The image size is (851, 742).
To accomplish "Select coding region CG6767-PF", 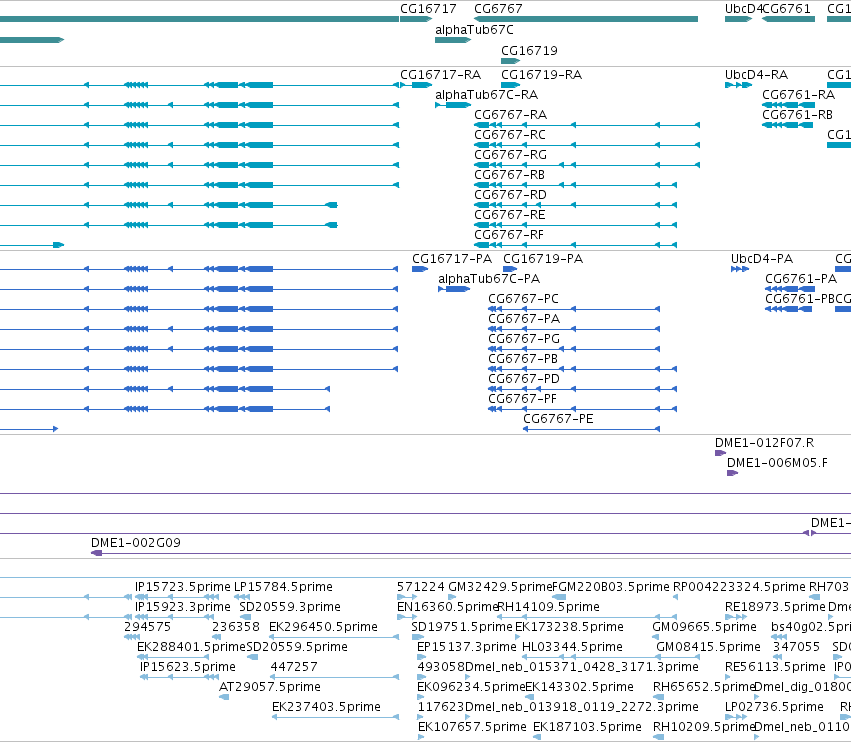I will [x=522, y=398].
